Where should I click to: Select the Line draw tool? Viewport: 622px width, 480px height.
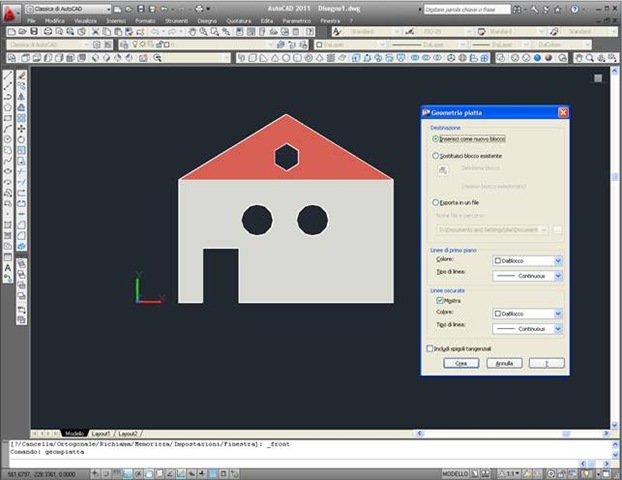tap(8, 76)
